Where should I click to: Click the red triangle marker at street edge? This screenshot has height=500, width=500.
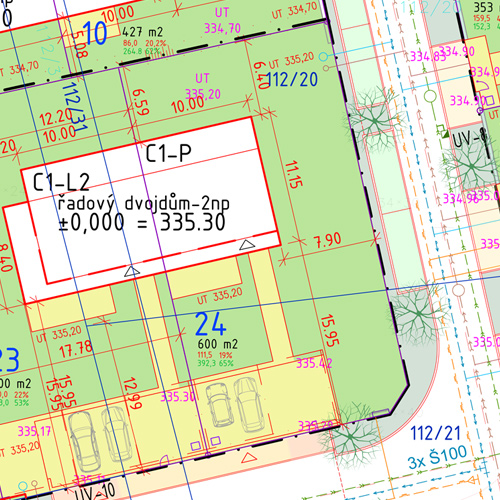[x=249, y=457]
